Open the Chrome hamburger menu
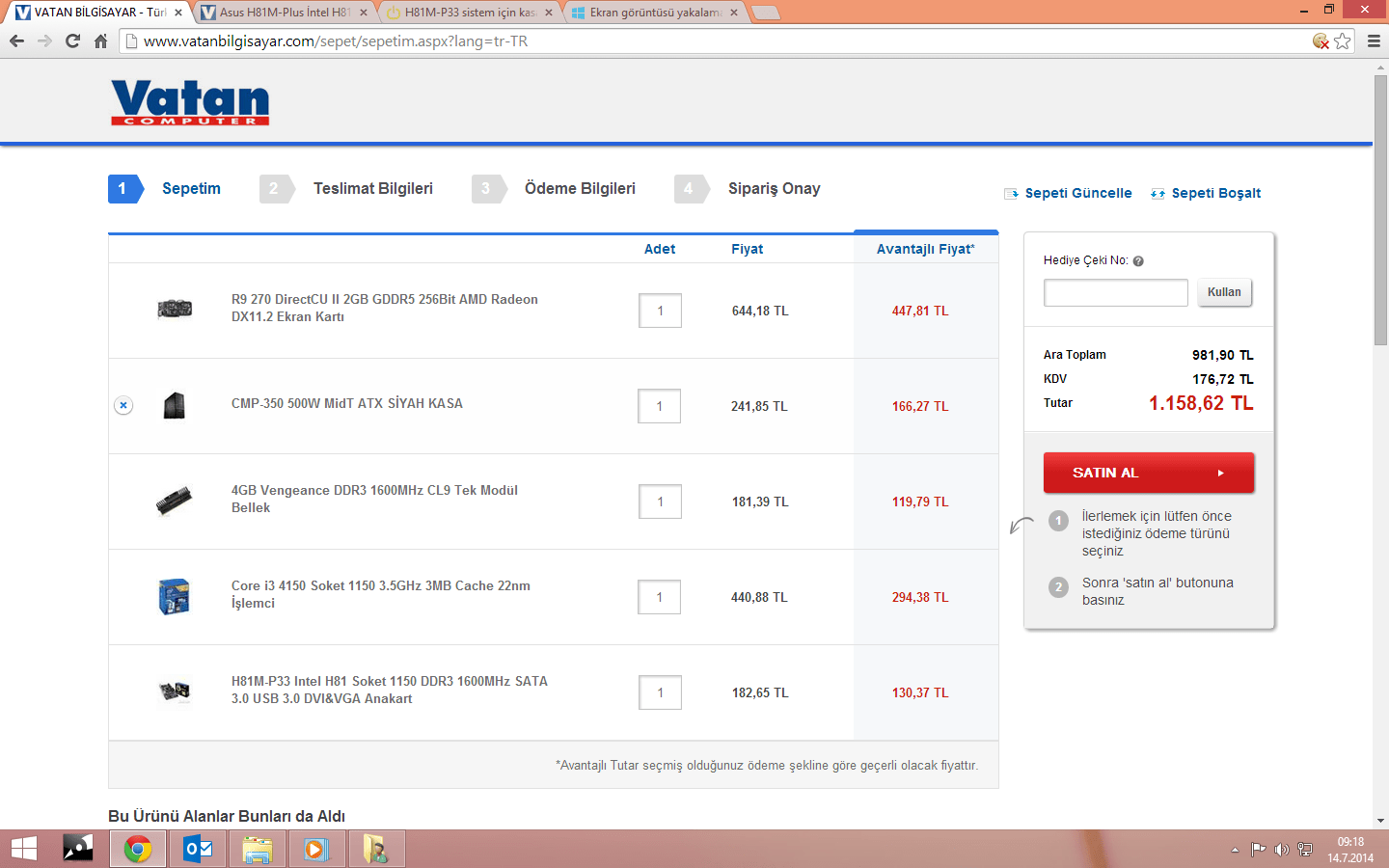1389x868 pixels. pyautogui.click(x=1374, y=41)
